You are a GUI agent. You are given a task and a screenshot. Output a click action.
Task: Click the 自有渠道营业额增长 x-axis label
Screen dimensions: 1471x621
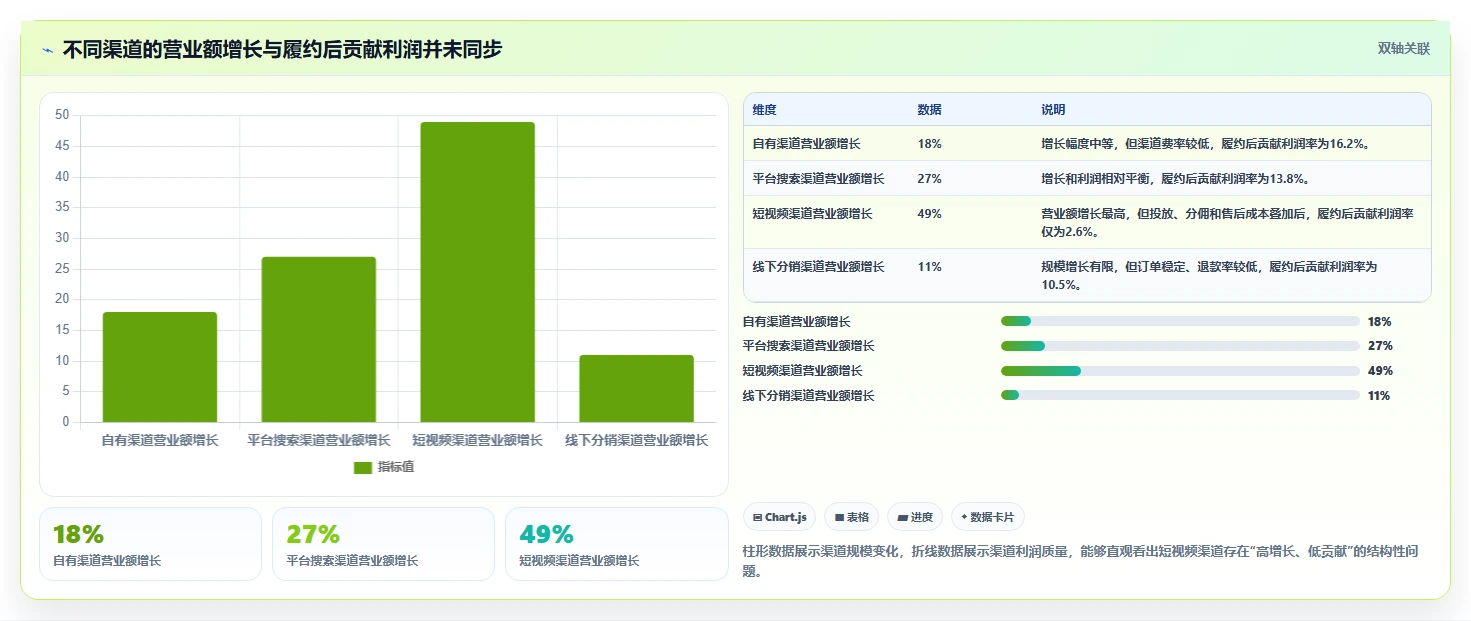160,440
